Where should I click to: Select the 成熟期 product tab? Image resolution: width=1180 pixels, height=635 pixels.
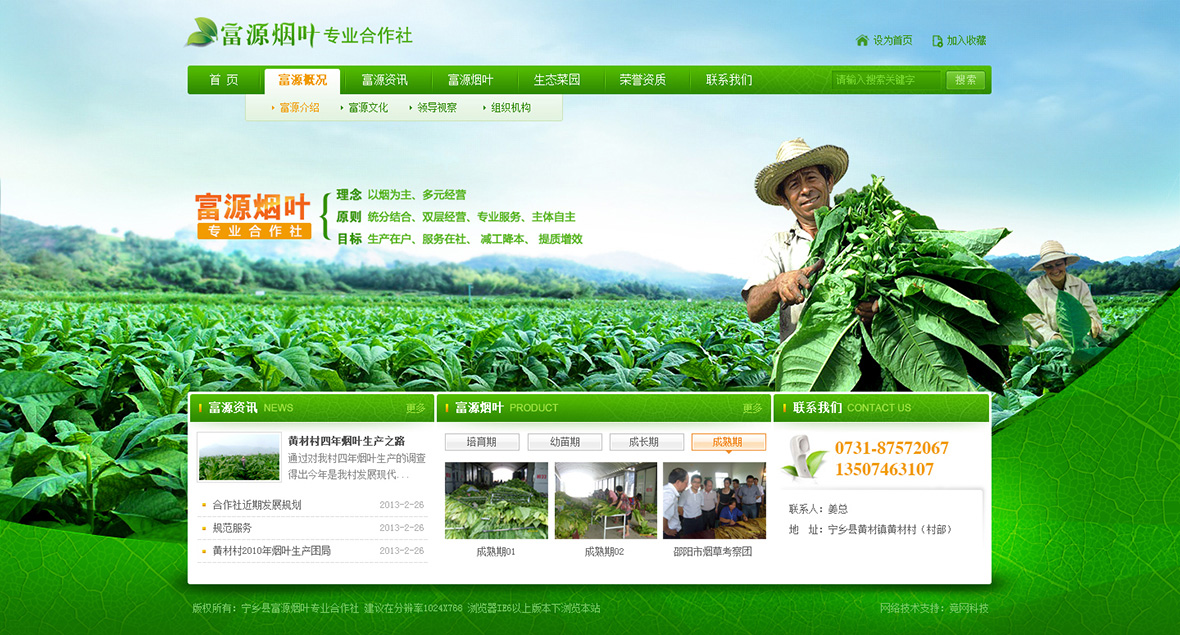[728, 442]
